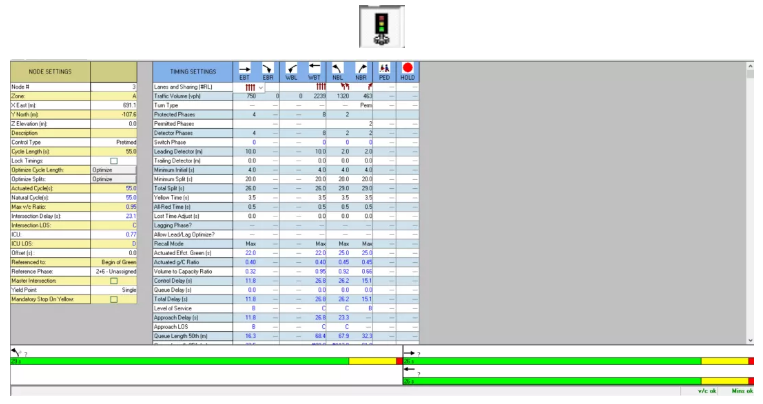Click the 26 s westbound green split bar
The image size is (763, 404).
coord(552,381)
